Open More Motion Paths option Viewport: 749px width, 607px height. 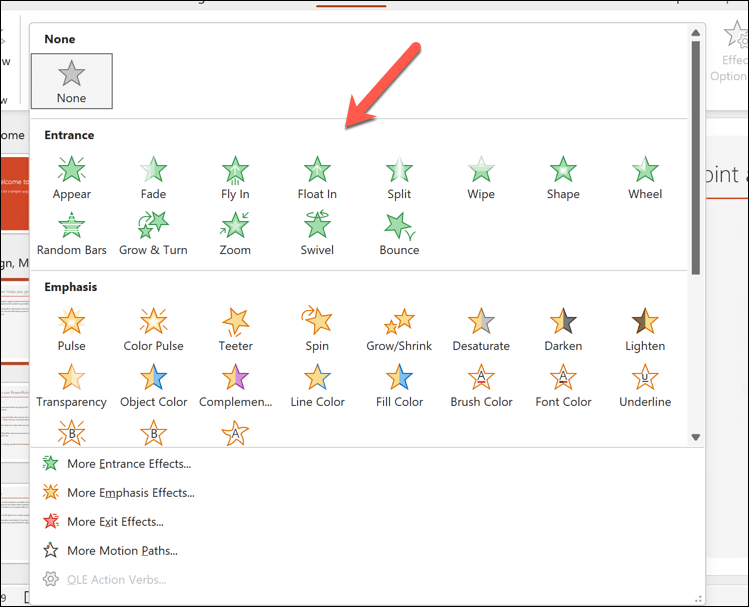pos(121,550)
